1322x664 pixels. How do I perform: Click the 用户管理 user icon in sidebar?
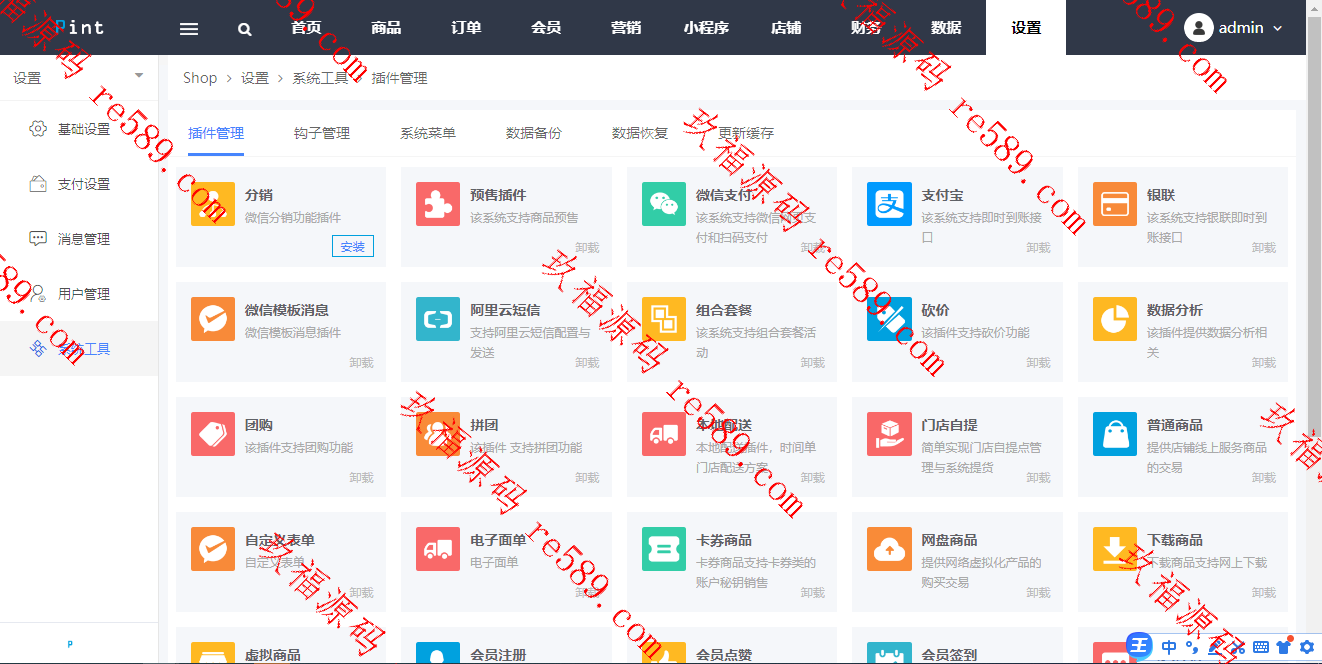[x=38, y=294]
